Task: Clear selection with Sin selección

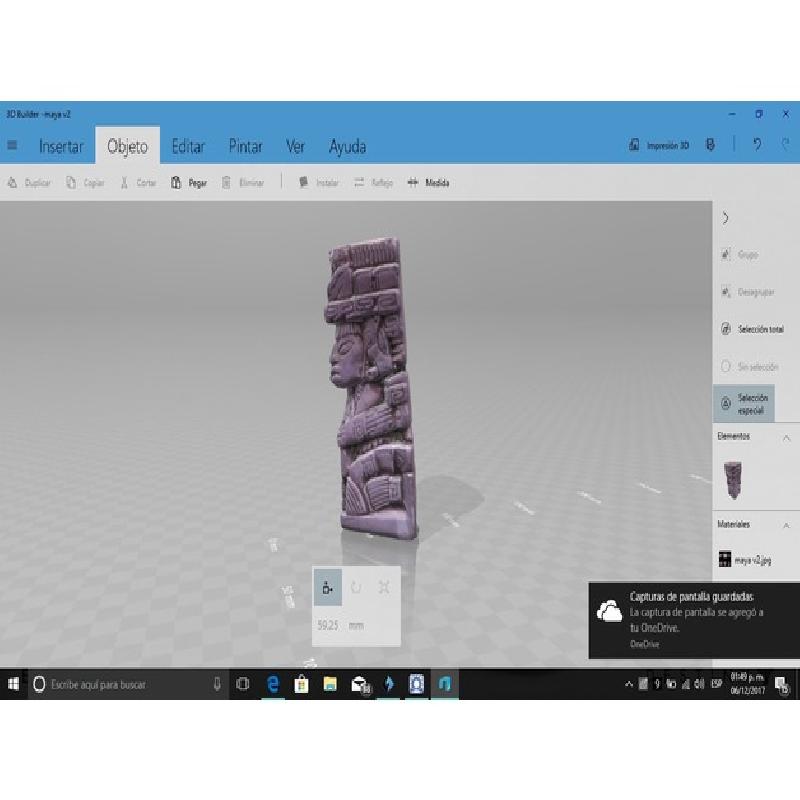Action: pos(749,366)
